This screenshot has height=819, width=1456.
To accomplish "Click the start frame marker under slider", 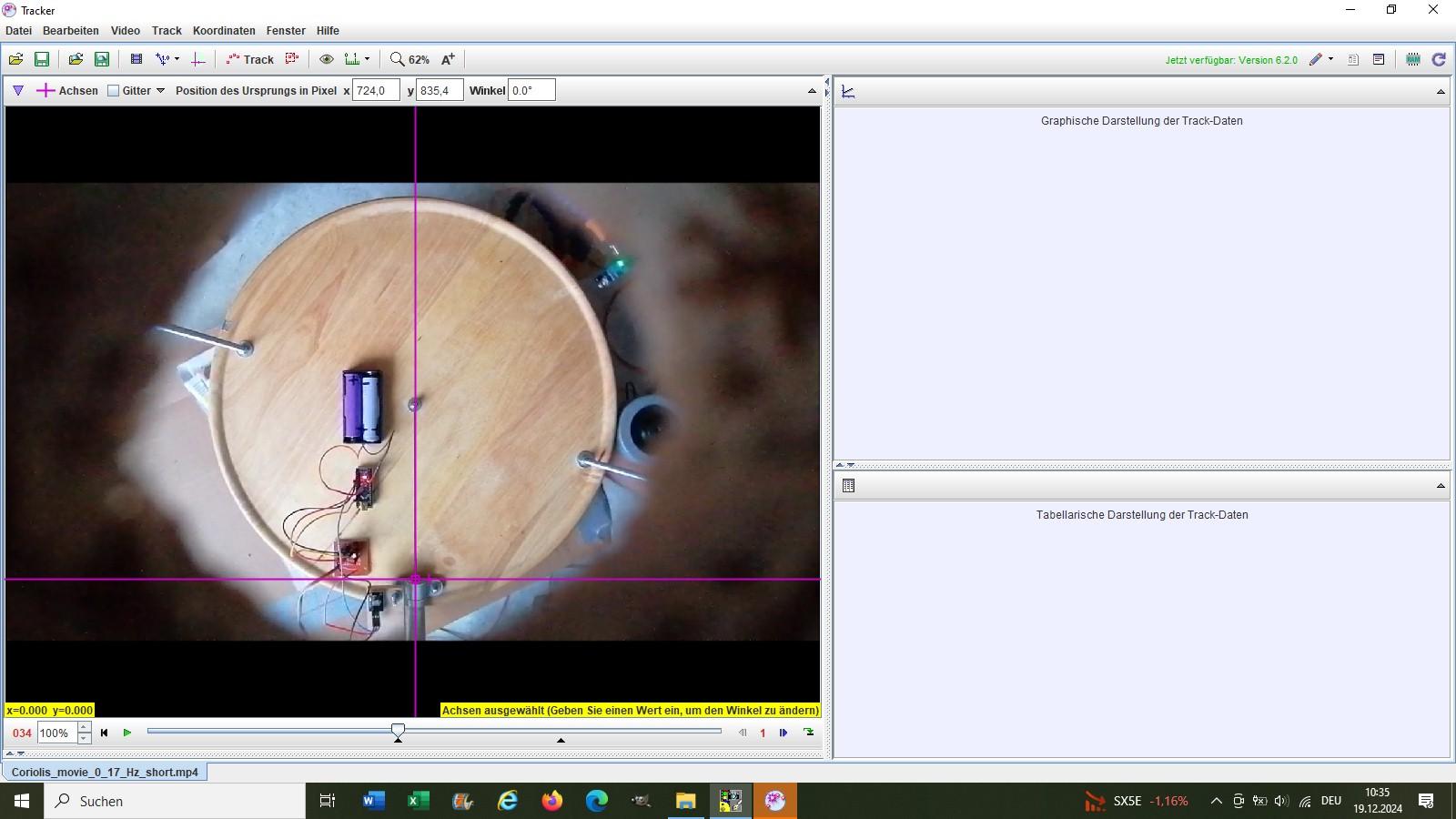I will pos(398,740).
